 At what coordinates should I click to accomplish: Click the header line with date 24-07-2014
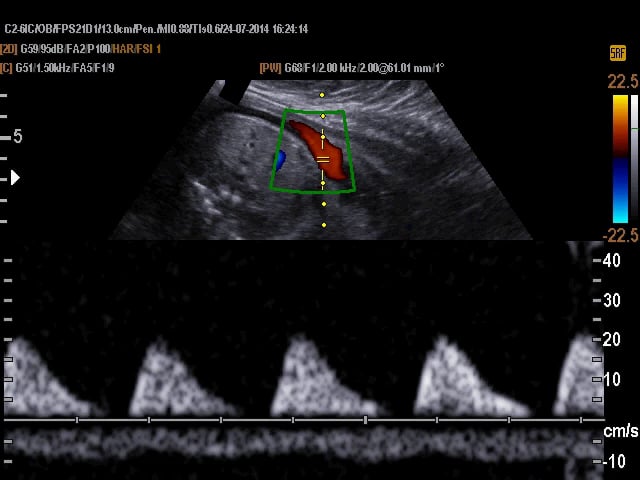[156, 29]
